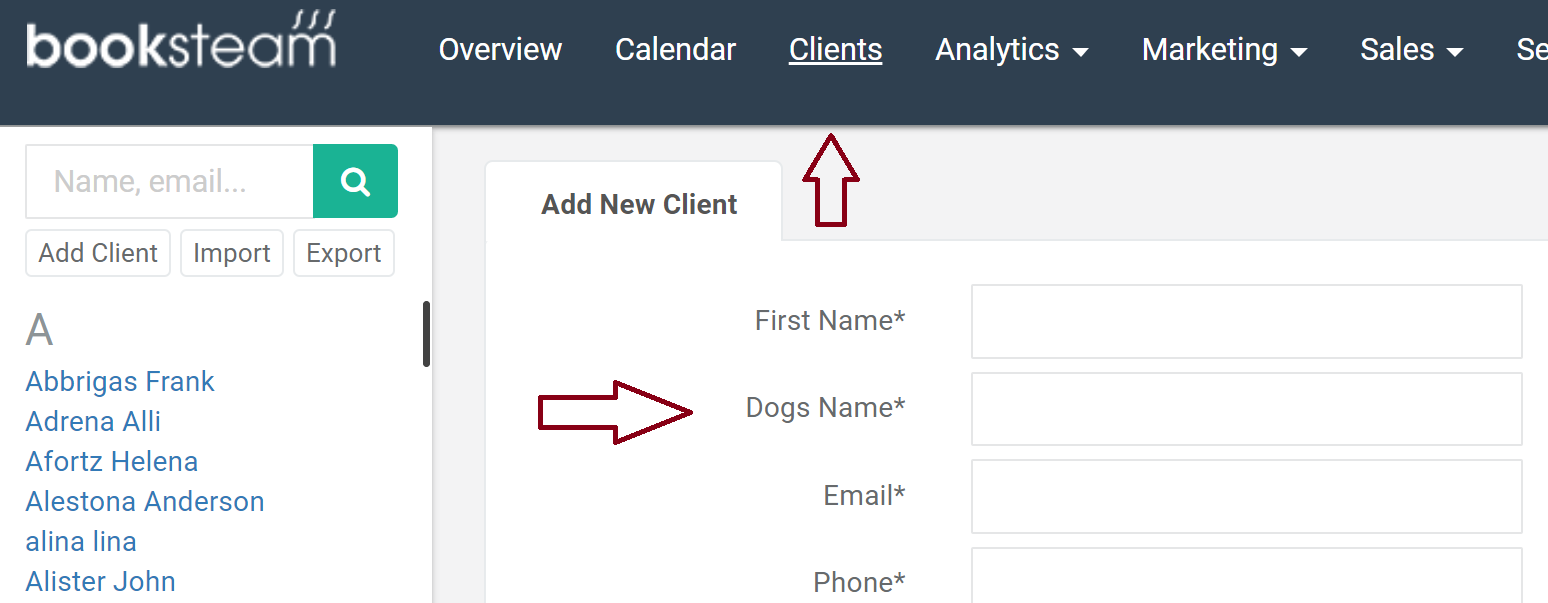Click the search magnifying glass icon
Image resolution: width=1548 pixels, height=603 pixels.
[x=355, y=181]
